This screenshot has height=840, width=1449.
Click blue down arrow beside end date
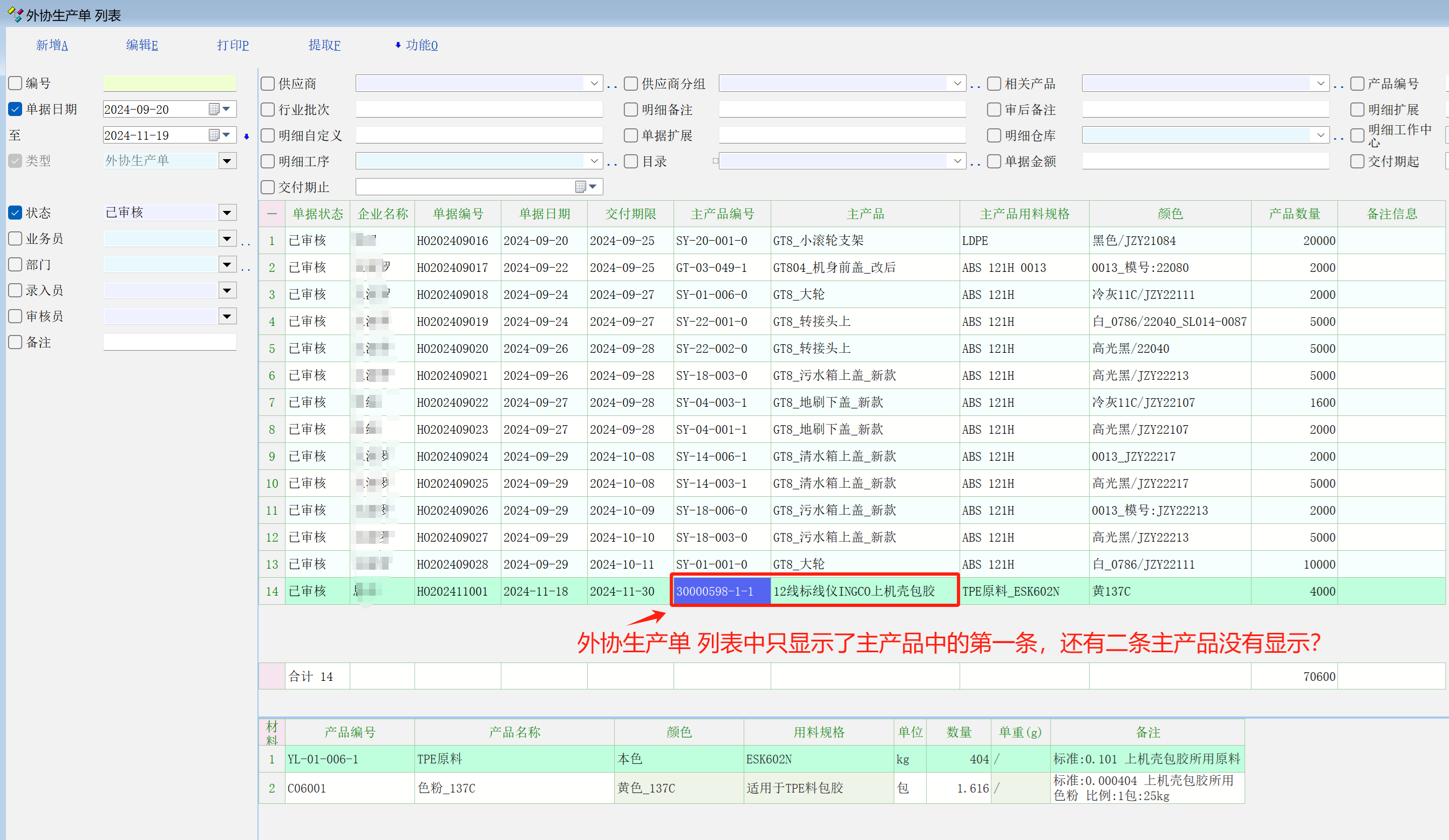click(x=247, y=136)
